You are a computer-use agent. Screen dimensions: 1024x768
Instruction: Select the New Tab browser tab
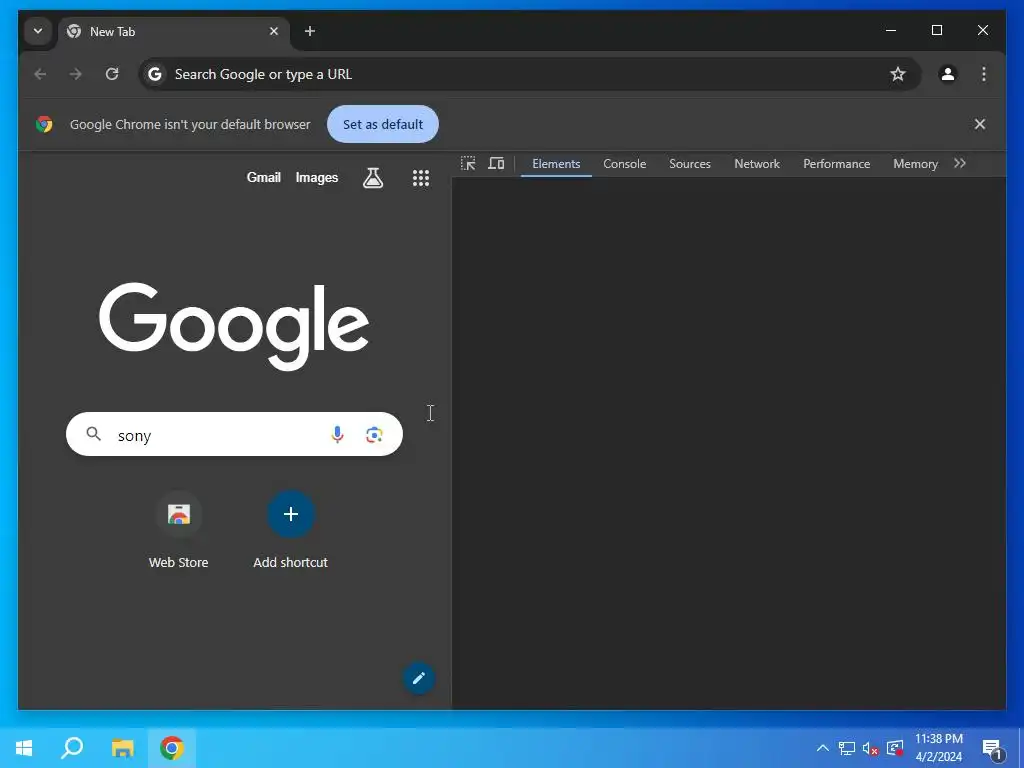tap(174, 31)
